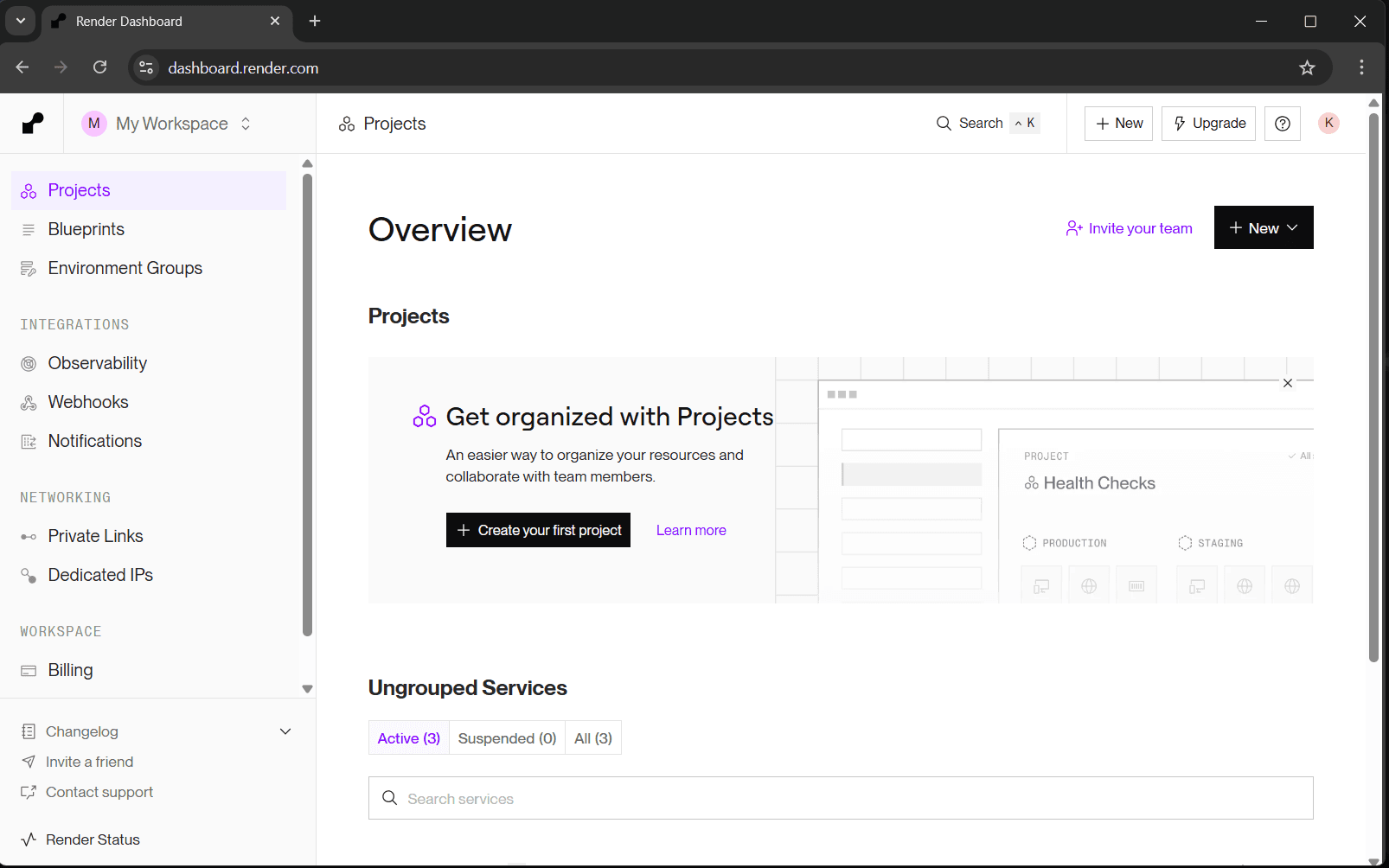Open the Changelog link

[x=82, y=731]
